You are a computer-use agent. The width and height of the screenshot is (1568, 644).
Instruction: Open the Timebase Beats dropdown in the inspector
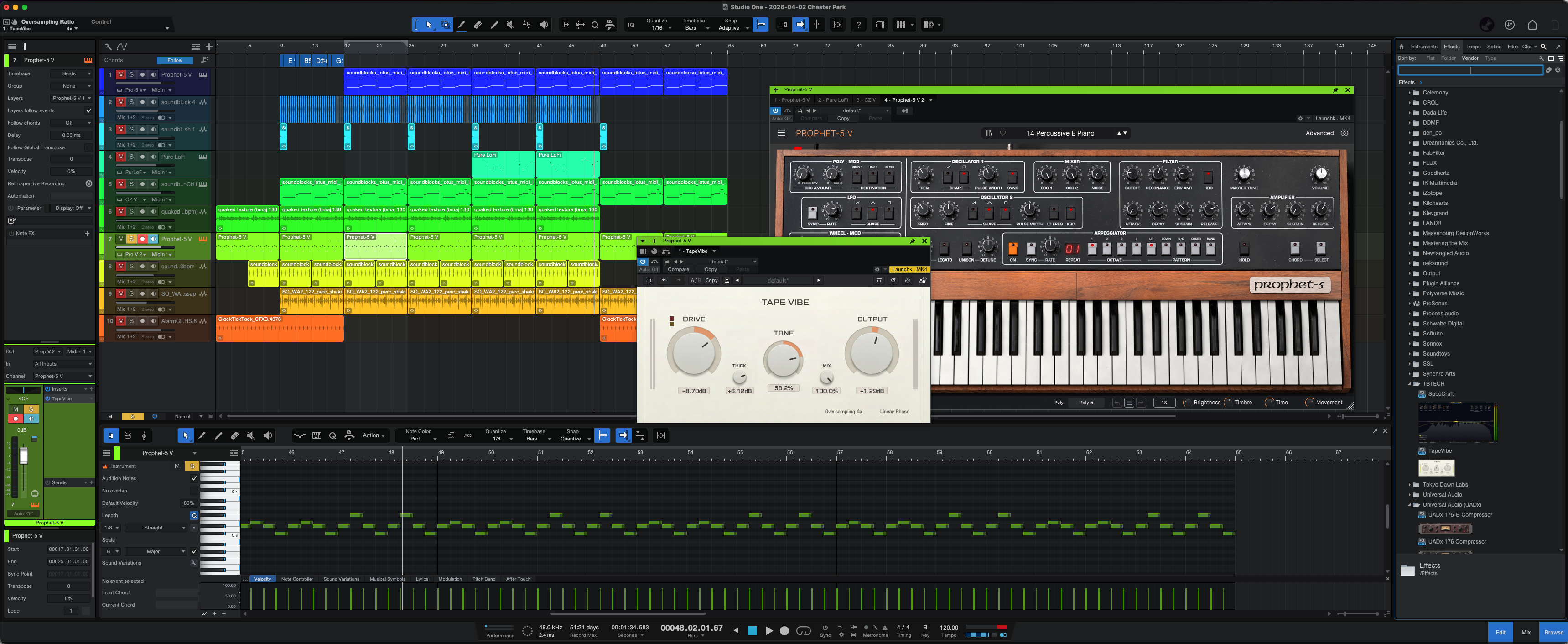72,74
